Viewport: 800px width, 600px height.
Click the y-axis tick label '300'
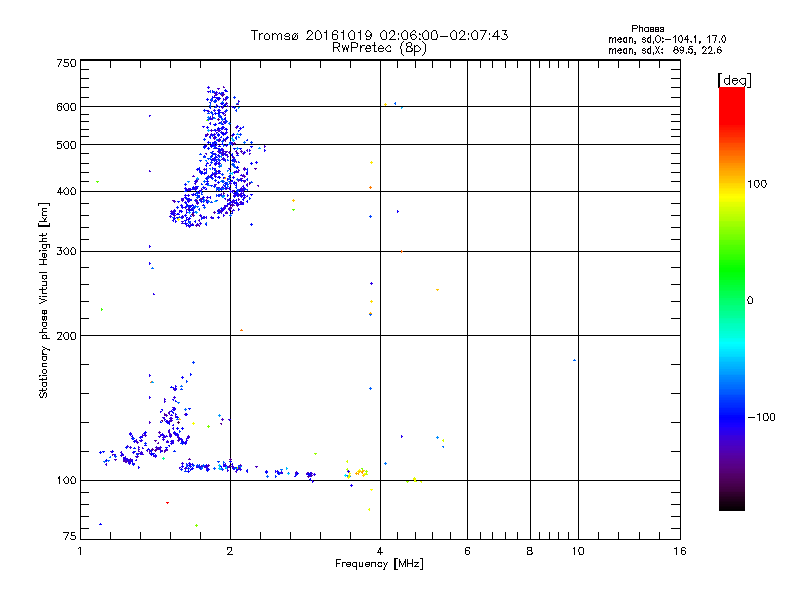tap(66, 252)
